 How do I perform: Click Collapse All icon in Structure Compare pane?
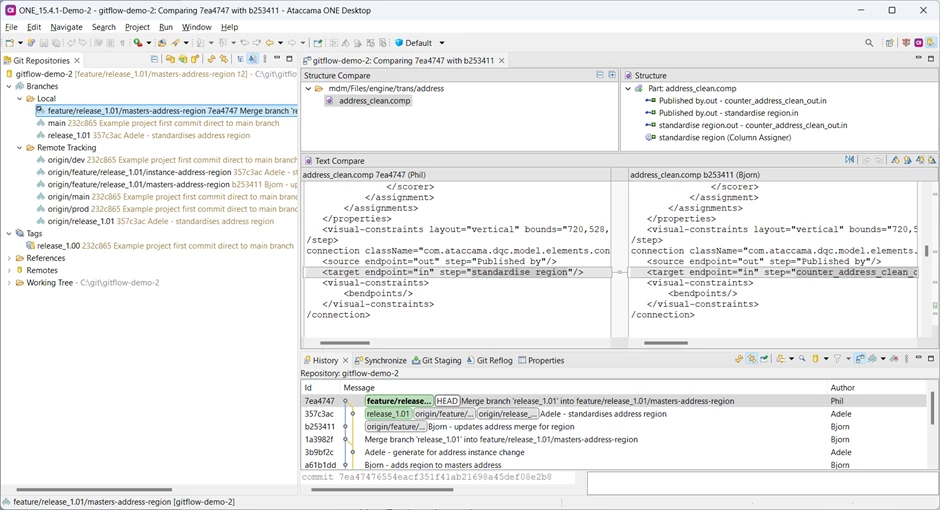click(x=599, y=75)
